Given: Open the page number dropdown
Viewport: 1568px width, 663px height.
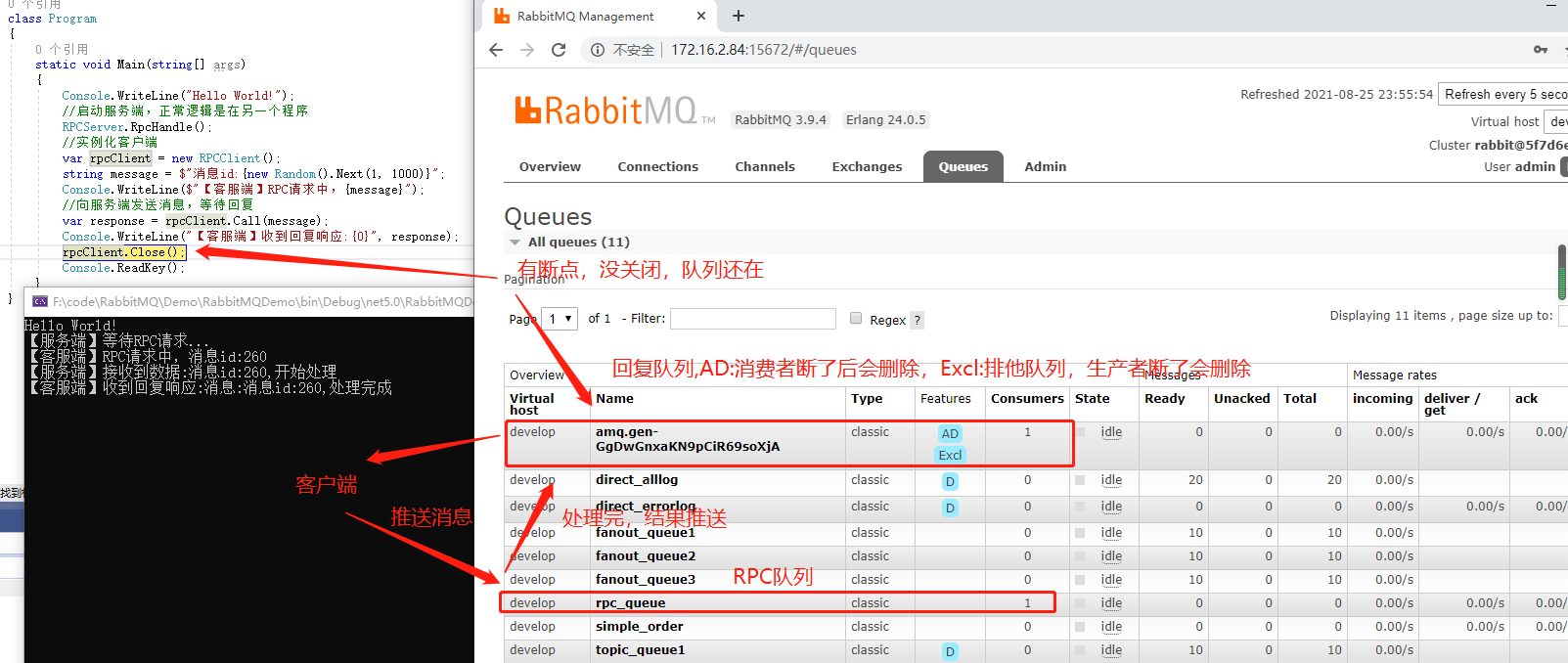Looking at the screenshot, I should click(559, 319).
